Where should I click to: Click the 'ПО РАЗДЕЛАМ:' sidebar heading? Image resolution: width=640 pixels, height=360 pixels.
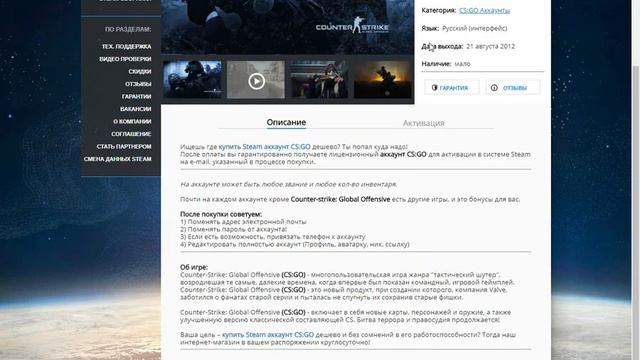pos(128,29)
